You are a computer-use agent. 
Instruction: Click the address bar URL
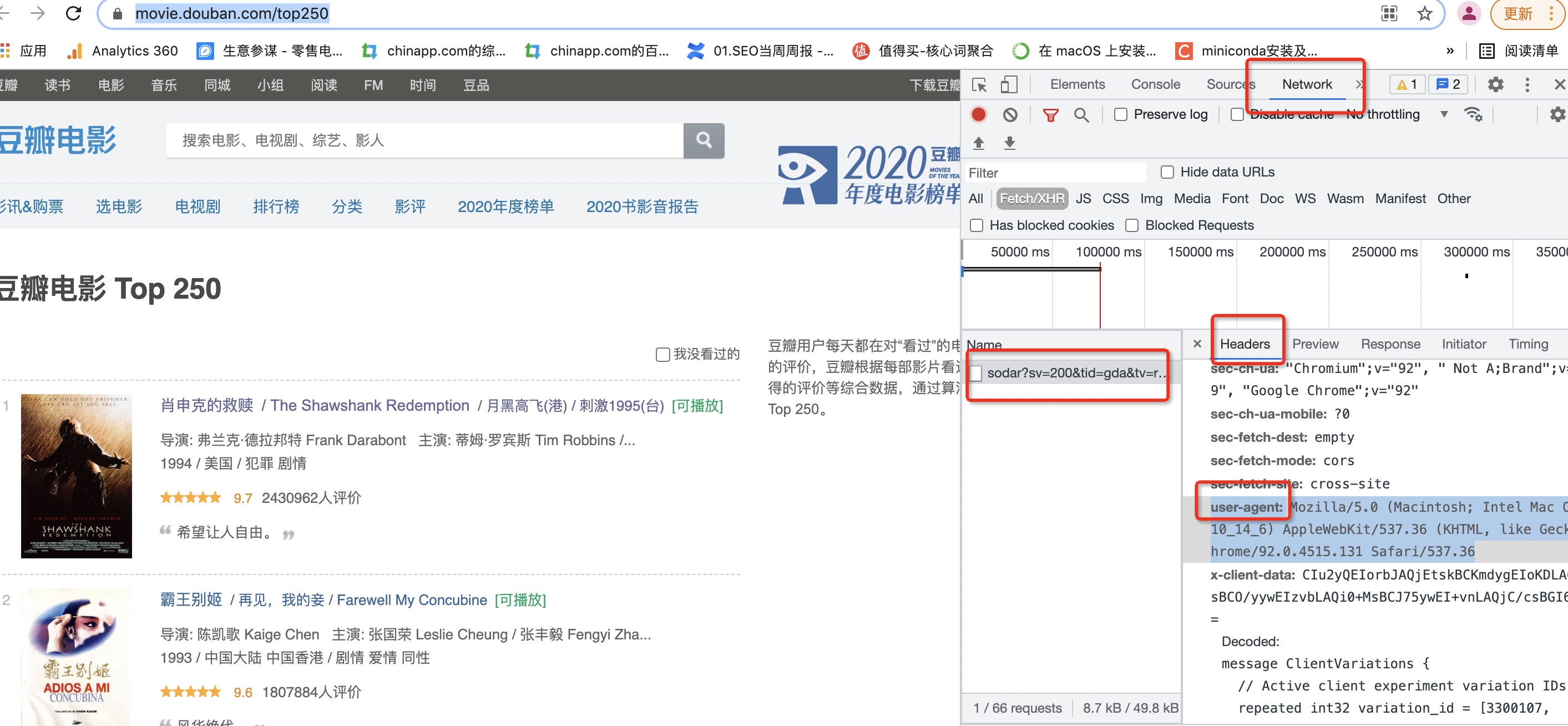click(x=231, y=13)
